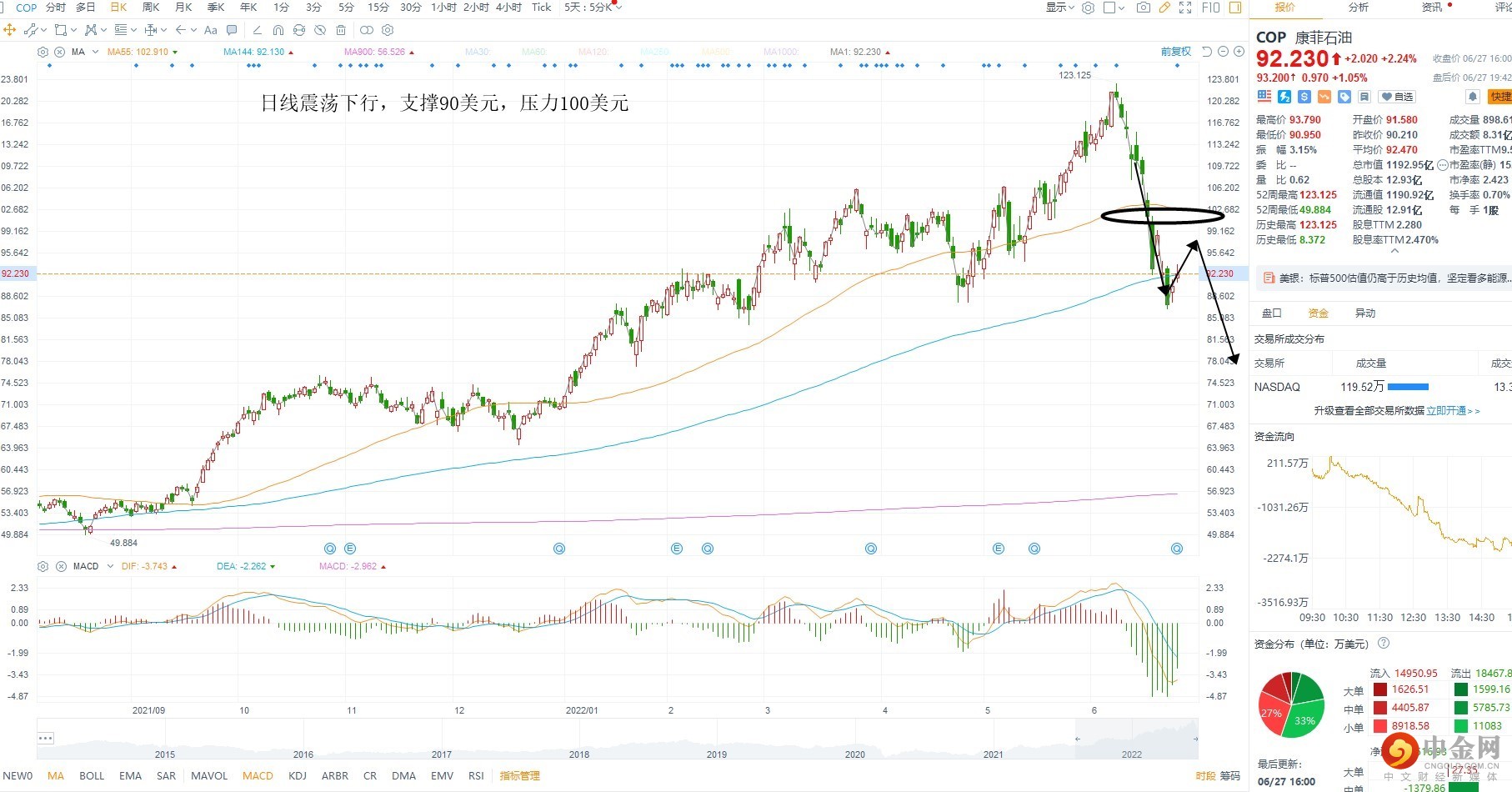Expand rectangle tool options arrow
This screenshot has width=1512, height=792.
pyautogui.click(x=73, y=30)
